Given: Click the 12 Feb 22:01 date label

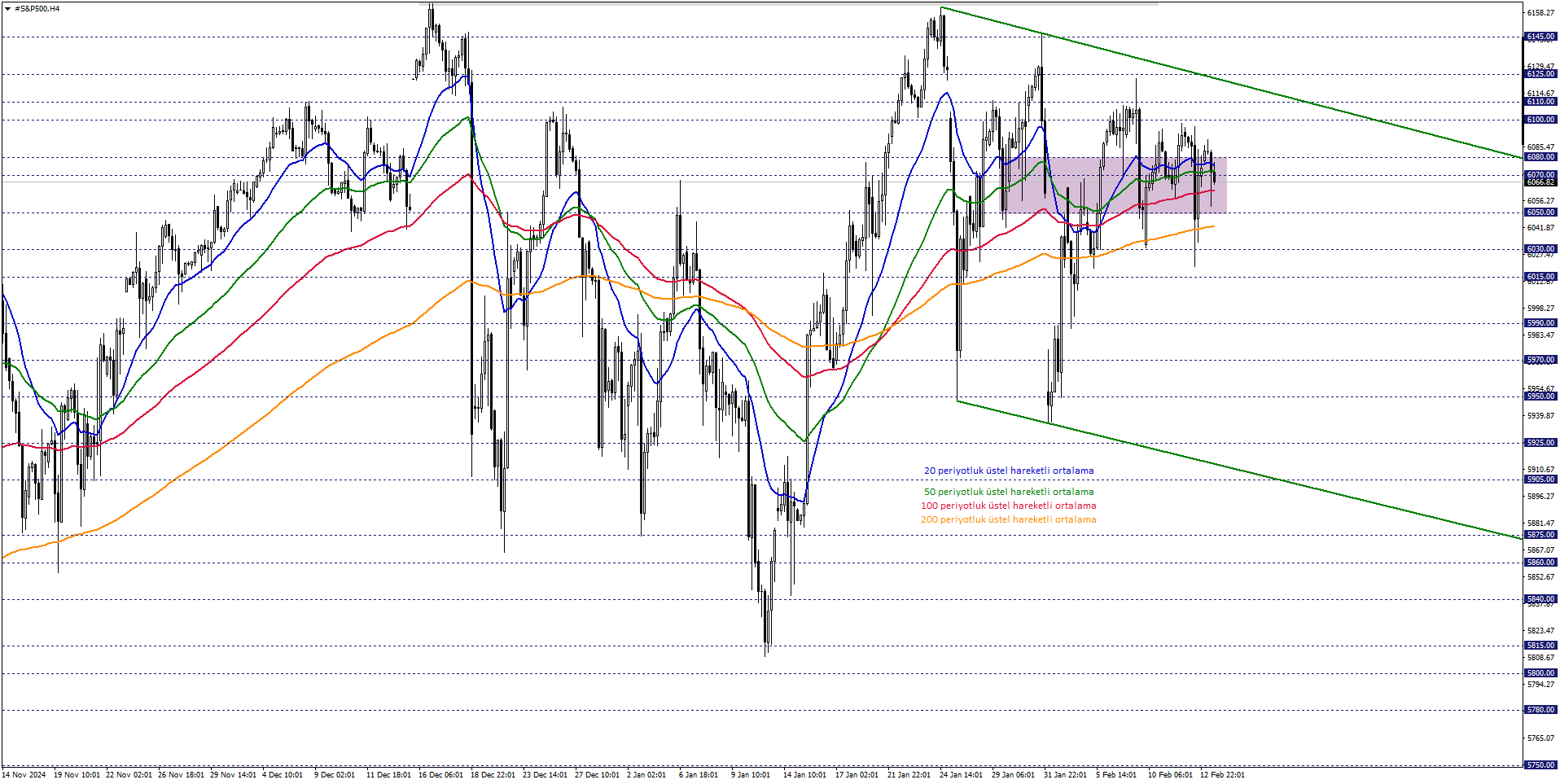Looking at the screenshot, I should tap(1223, 775).
